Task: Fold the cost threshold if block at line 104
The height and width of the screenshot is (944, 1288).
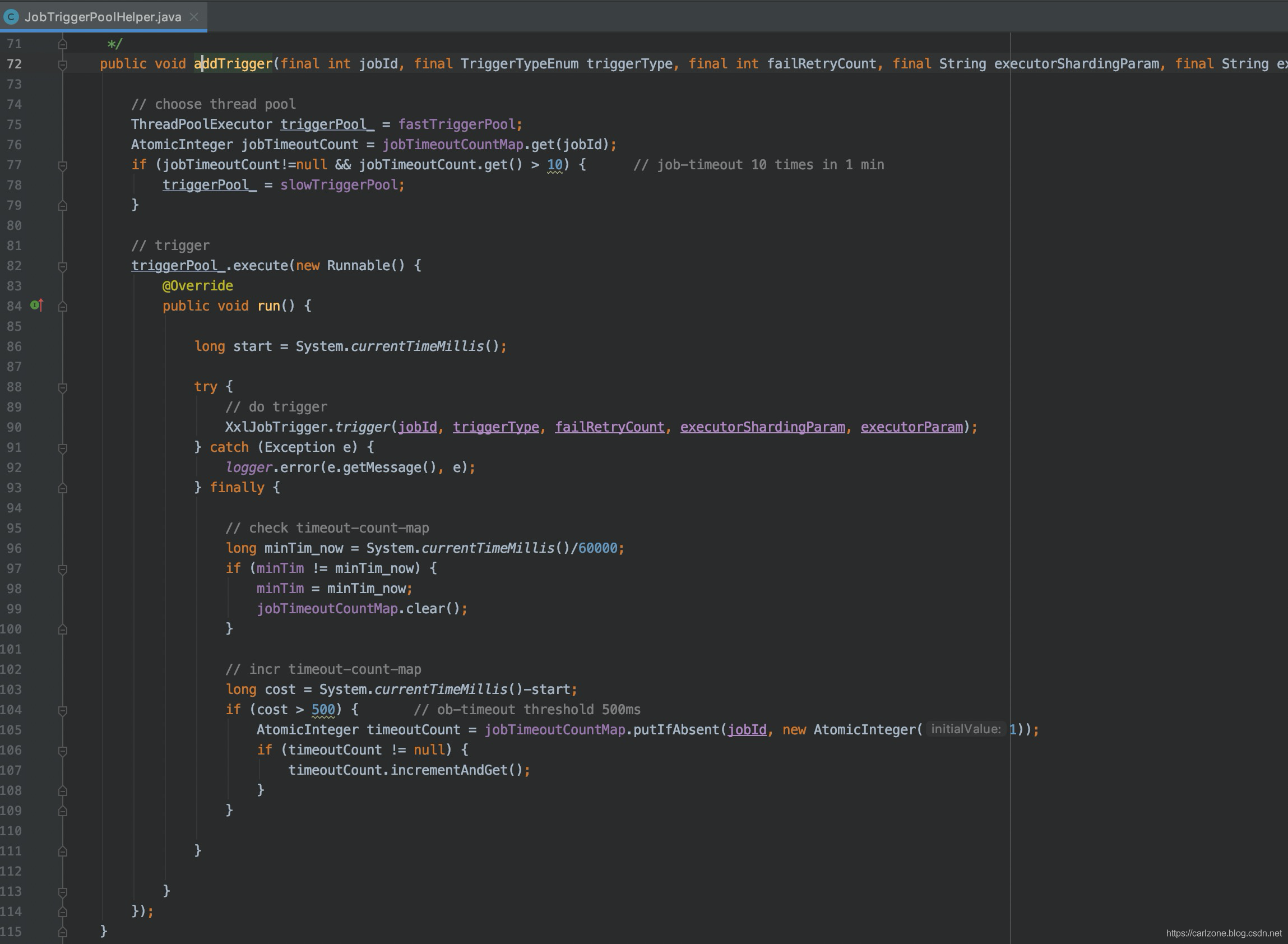Action: coord(63,710)
